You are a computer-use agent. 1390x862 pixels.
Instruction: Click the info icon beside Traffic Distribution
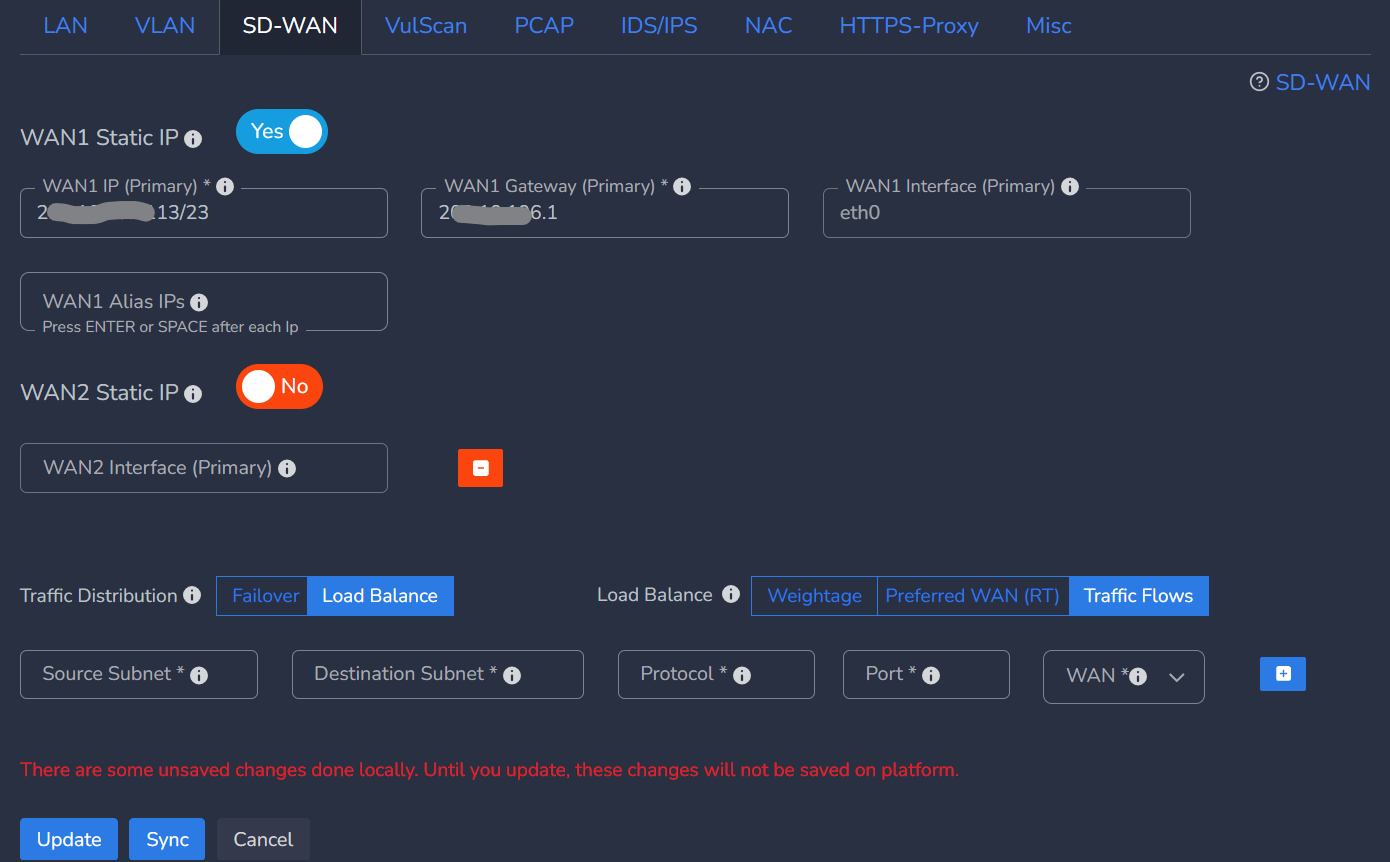193,596
